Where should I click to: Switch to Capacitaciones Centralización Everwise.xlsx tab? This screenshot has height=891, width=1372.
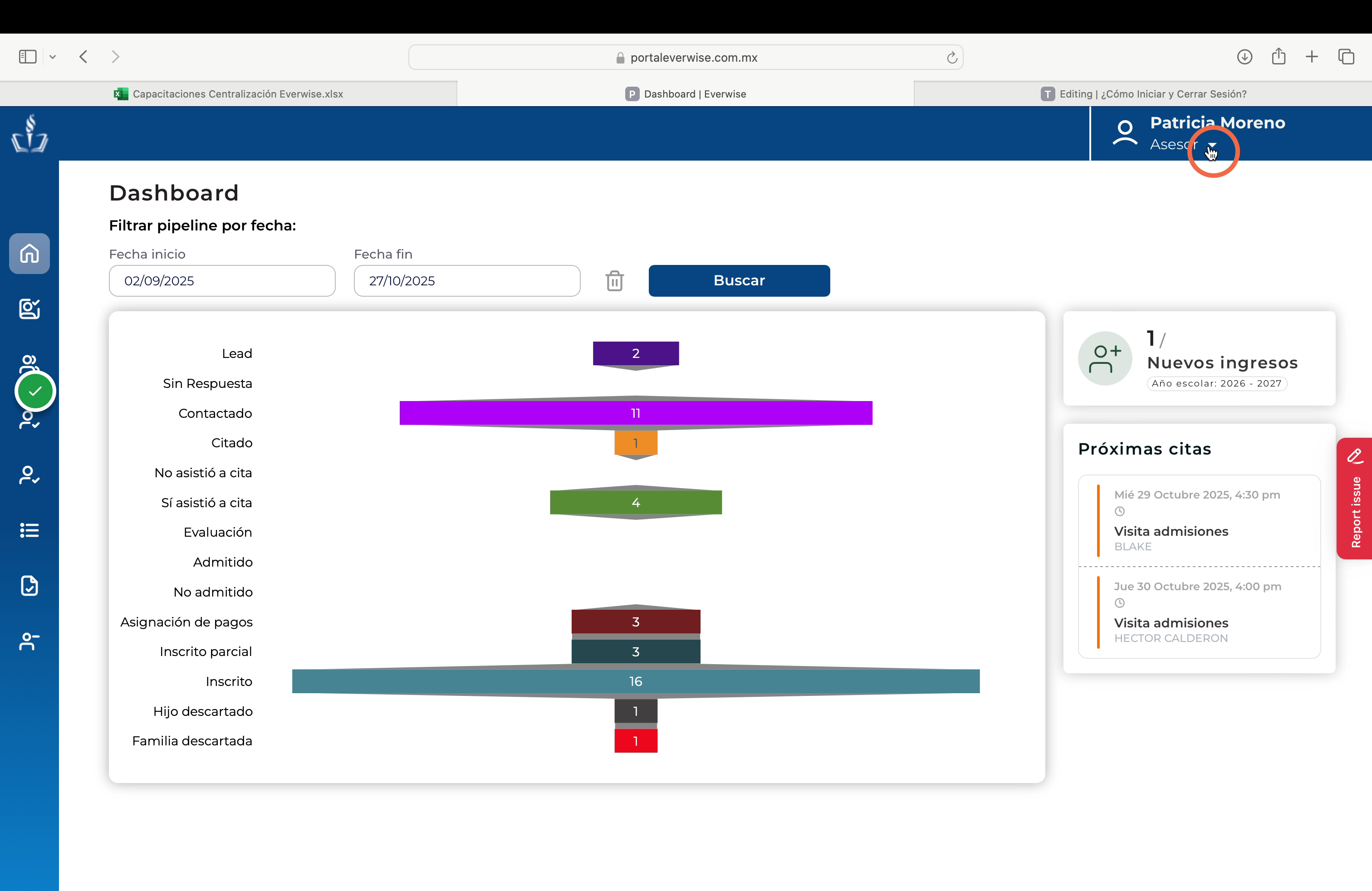[x=228, y=94]
